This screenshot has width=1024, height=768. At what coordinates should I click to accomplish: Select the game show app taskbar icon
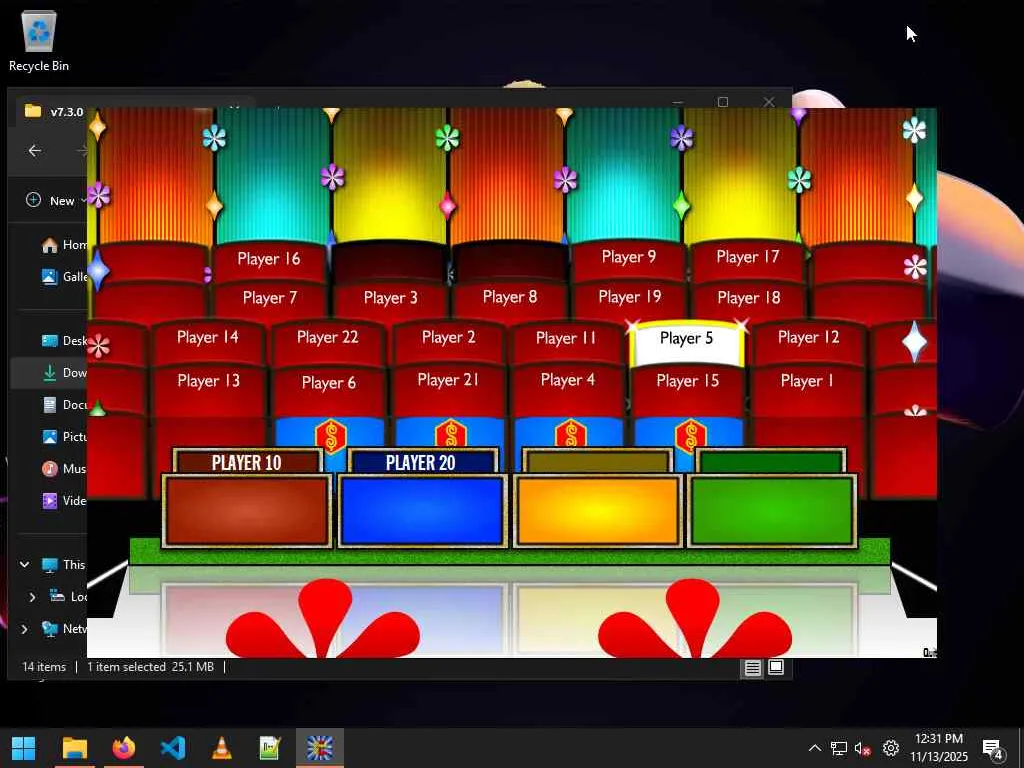[319, 748]
